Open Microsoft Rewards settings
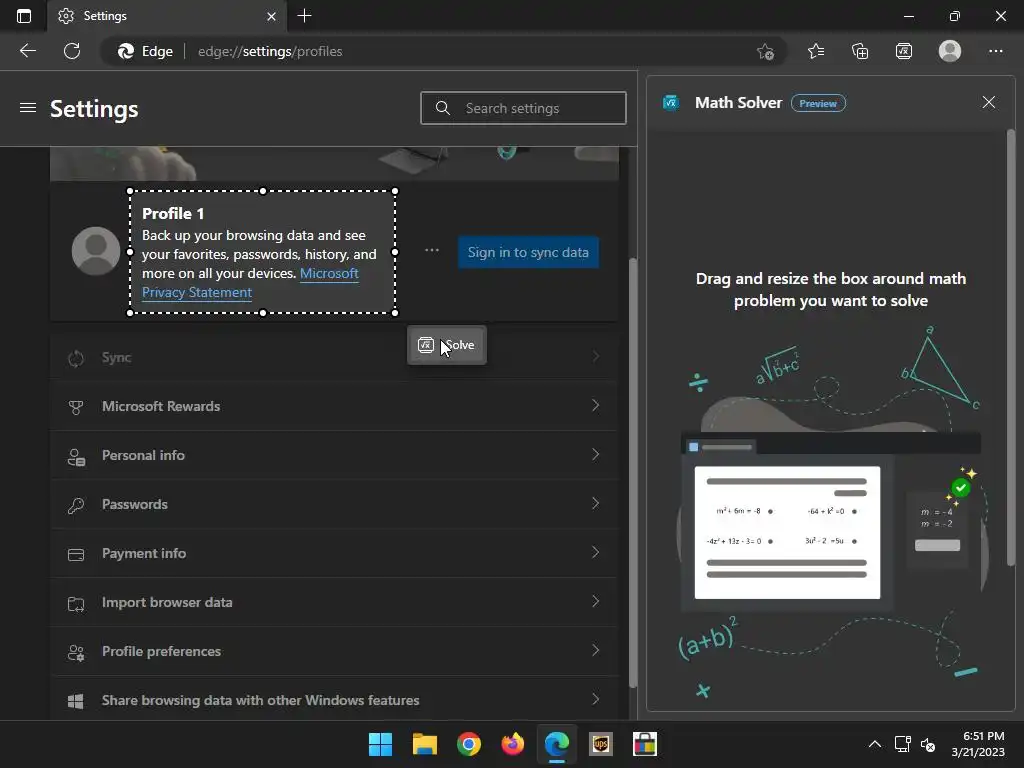This screenshot has height=768, width=1024. (x=334, y=406)
